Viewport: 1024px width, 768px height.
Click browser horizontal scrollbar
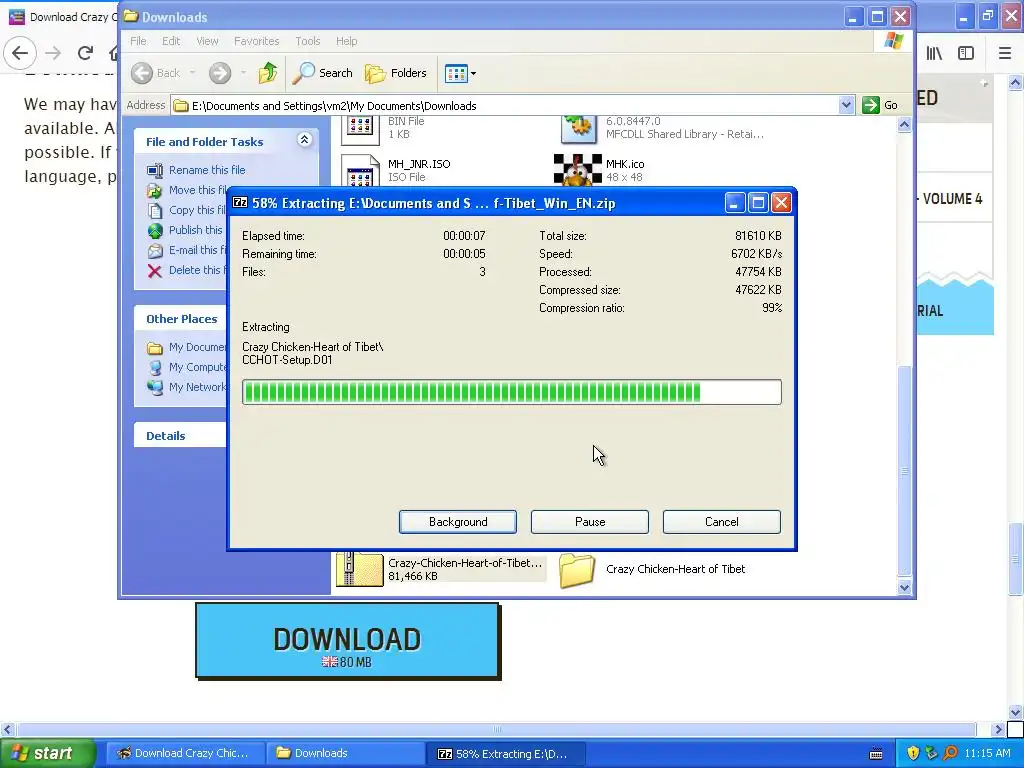click(x=497, y=729)
